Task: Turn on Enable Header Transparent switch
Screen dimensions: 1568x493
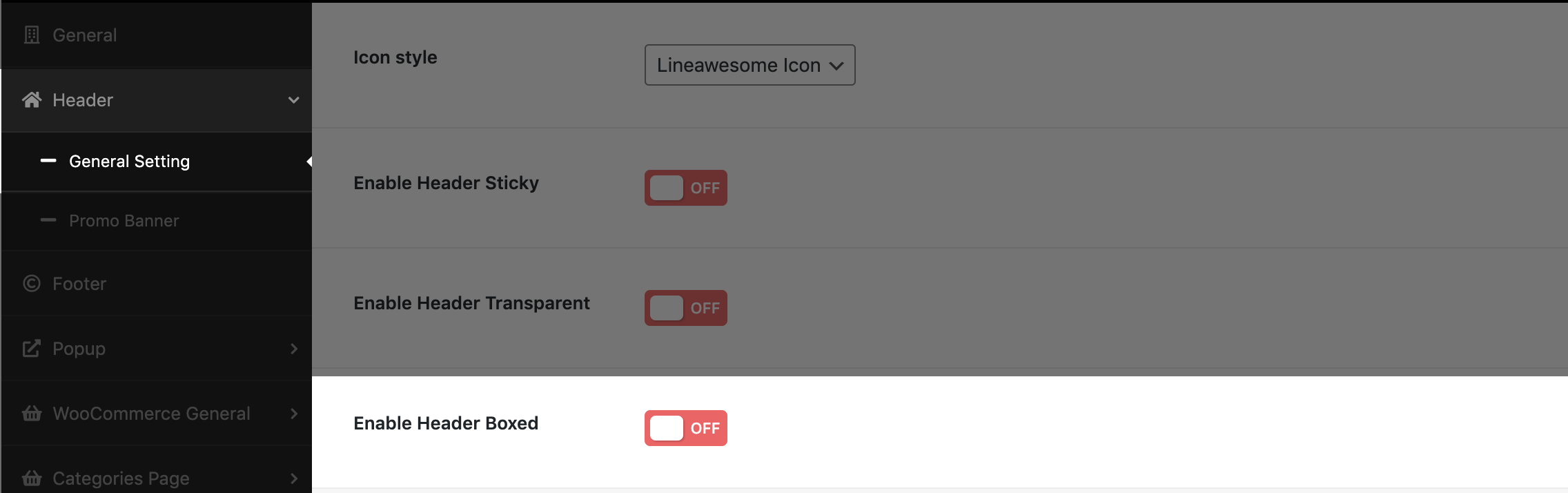Action: 686,308
